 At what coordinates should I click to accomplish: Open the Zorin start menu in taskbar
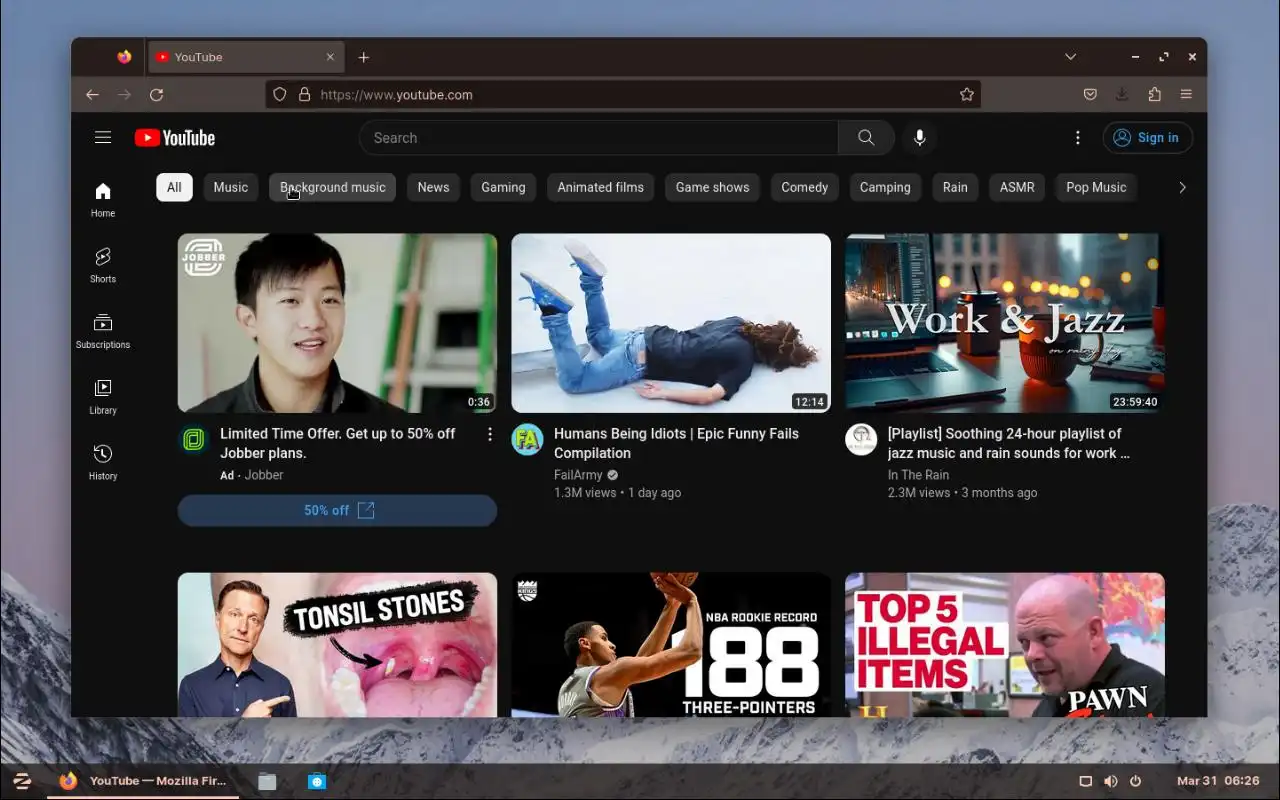tap(22, 781)
